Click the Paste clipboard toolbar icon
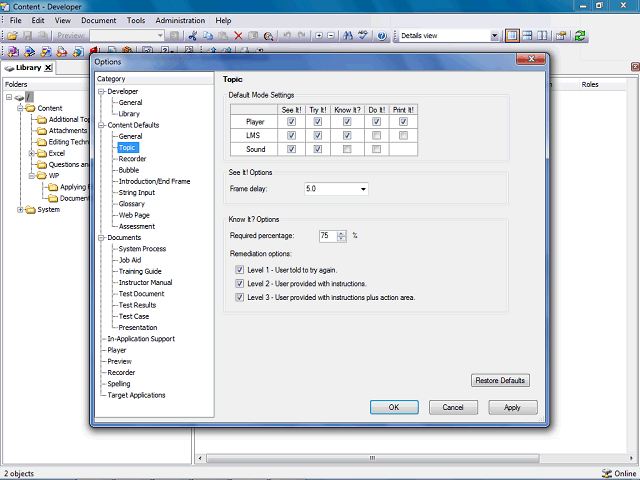640x480 pixels. click(223, 36)
